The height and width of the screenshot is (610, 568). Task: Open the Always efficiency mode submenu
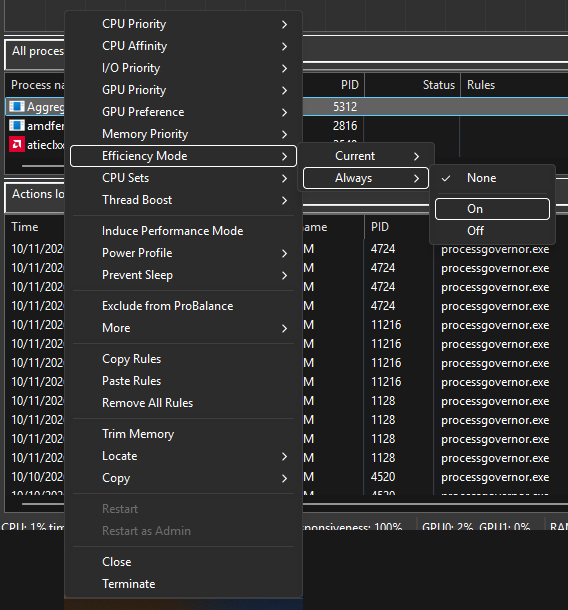pyautogui.click(x=366, y=178)
